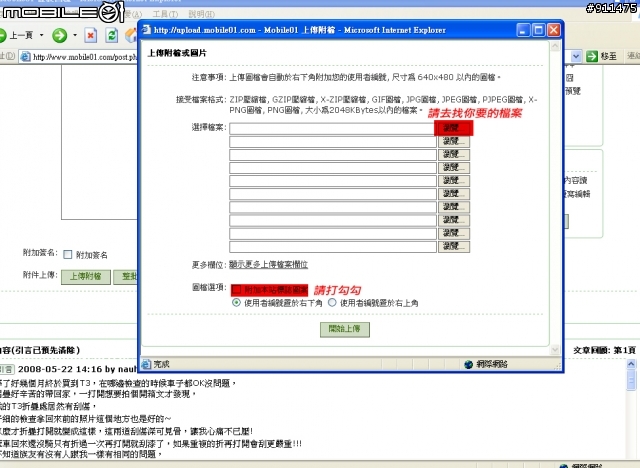Select 使用者編號置於右下角 radio button
The height and width of the screenshot is (468, 640).
point(236,303)
